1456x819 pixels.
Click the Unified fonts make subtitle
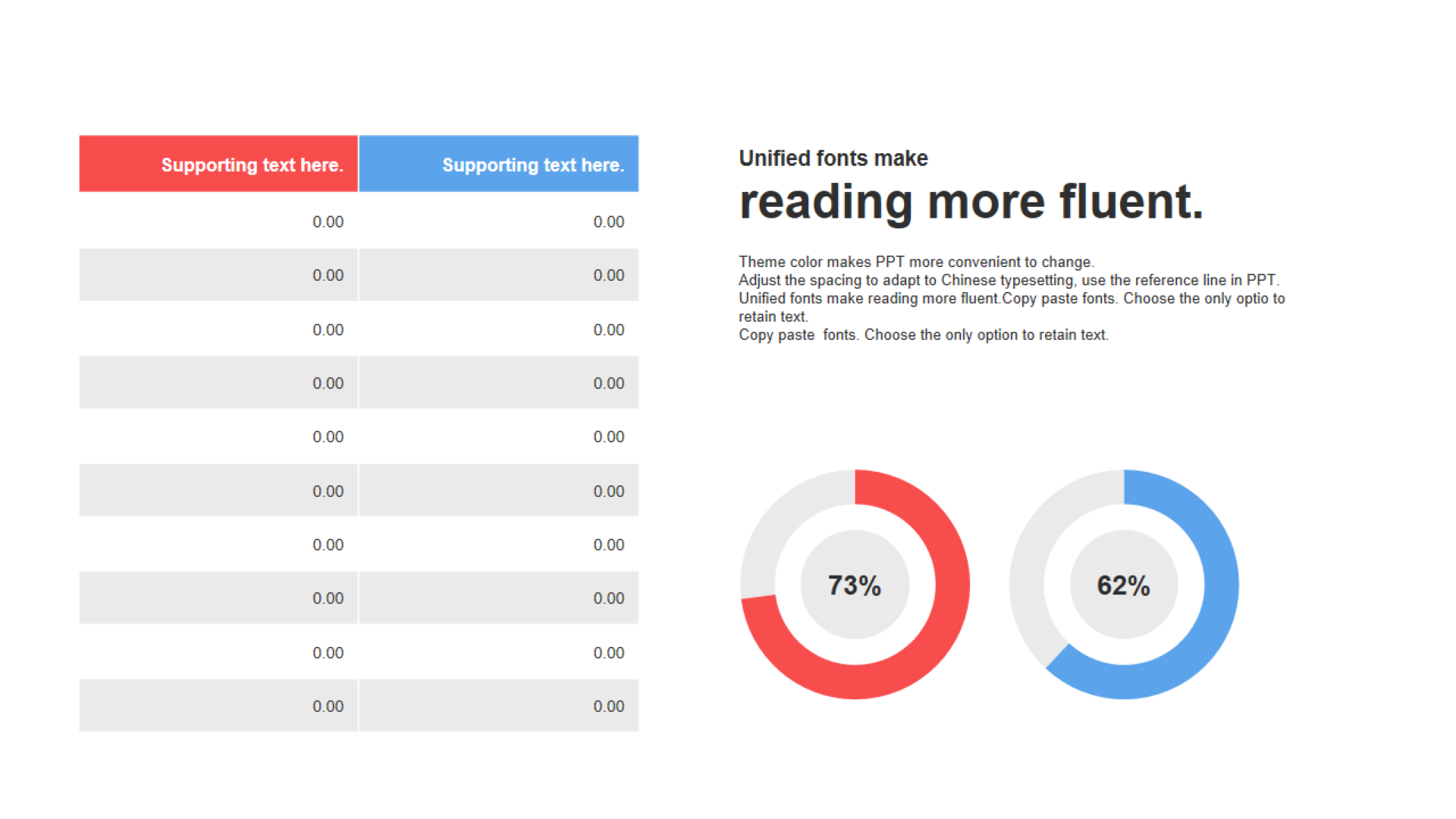(833, 158)
